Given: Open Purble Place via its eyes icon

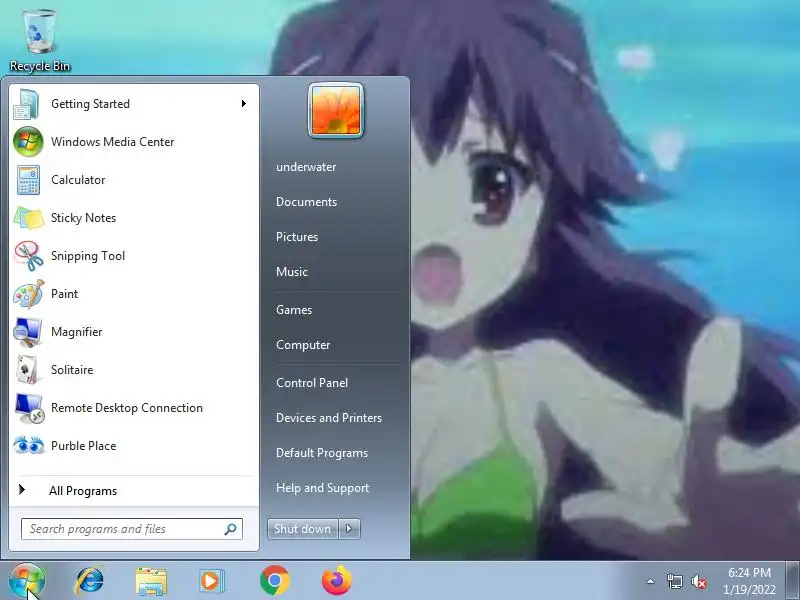Looking at the screenshot, I should 29,445.
